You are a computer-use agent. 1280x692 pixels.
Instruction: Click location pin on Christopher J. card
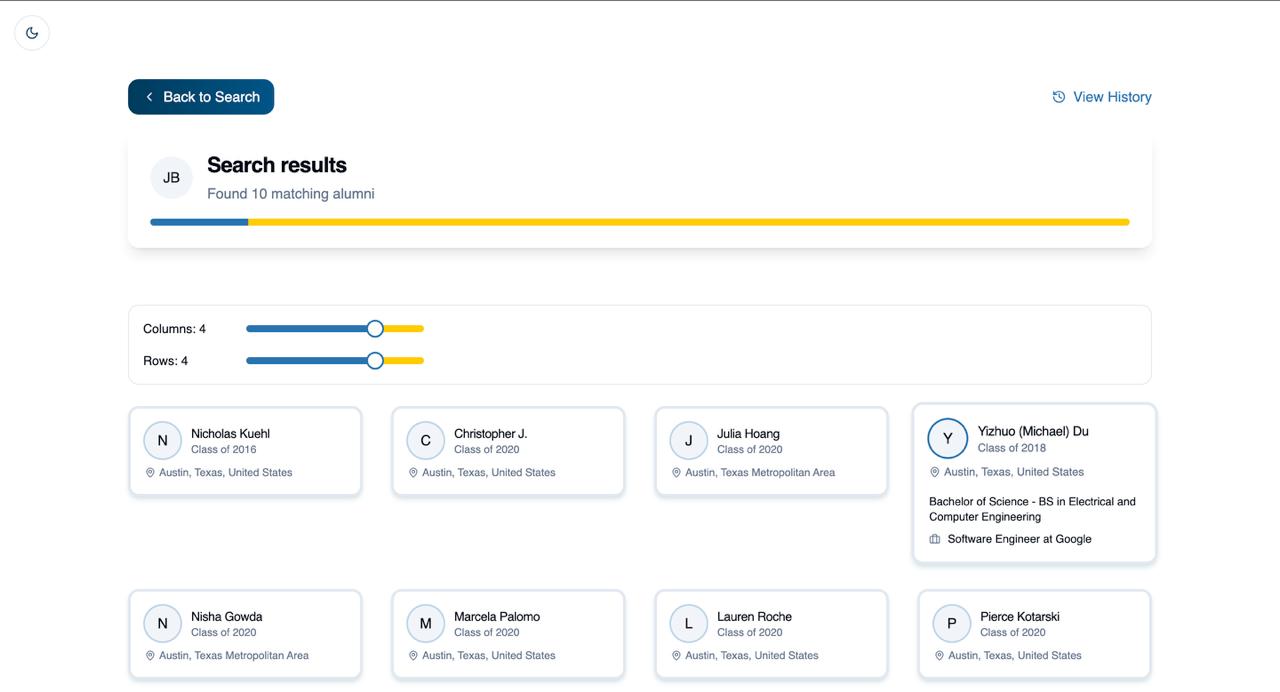[x=413, y=473]
